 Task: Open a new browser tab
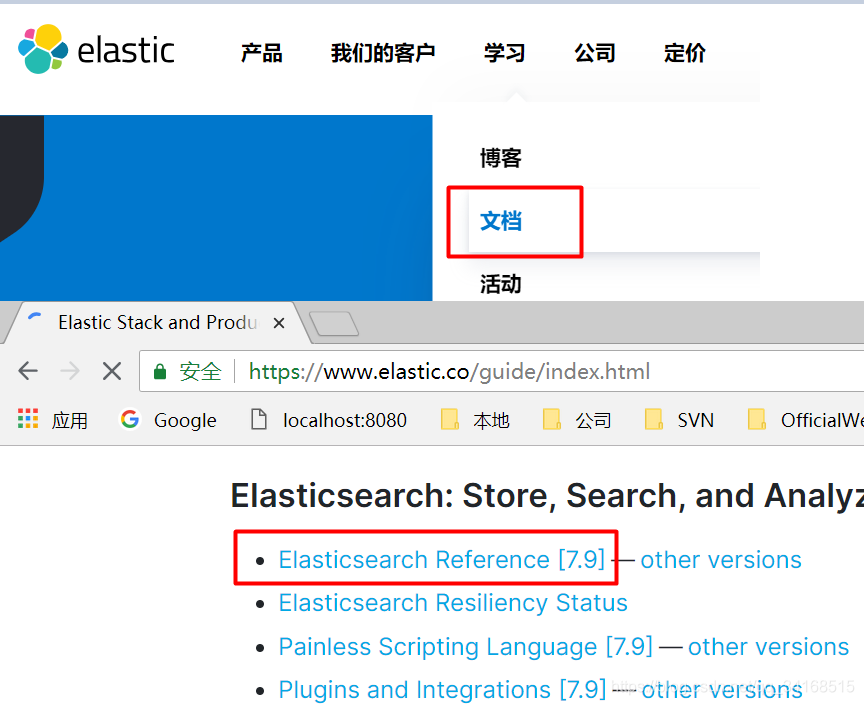pos(333,324)
